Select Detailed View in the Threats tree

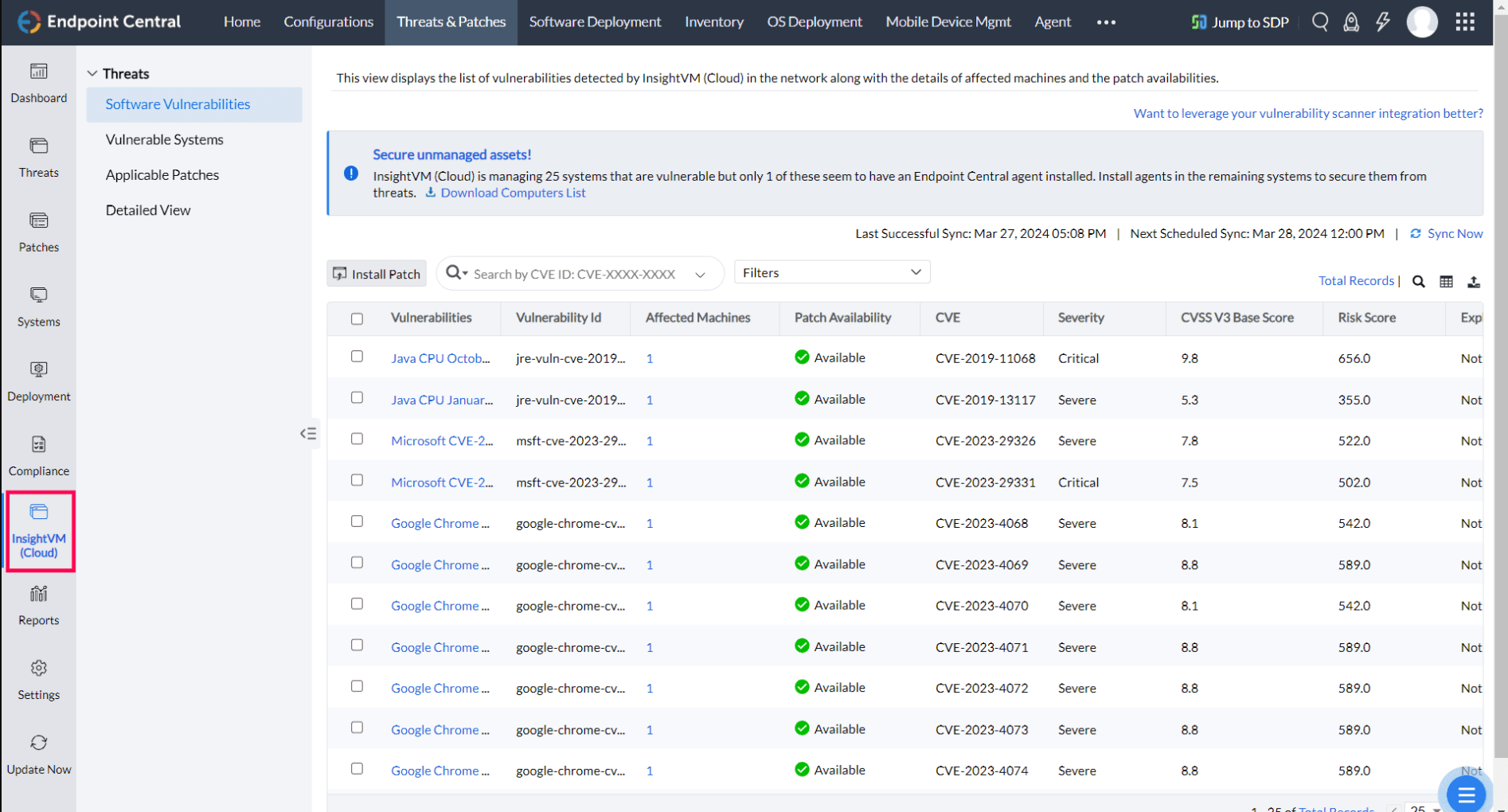click(x=148, y=210)
